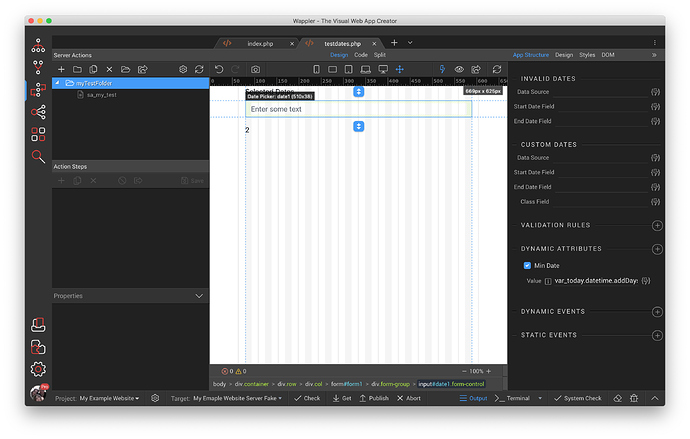Undo the last design change
Viewport: 690px width, 439px height.
219,69
